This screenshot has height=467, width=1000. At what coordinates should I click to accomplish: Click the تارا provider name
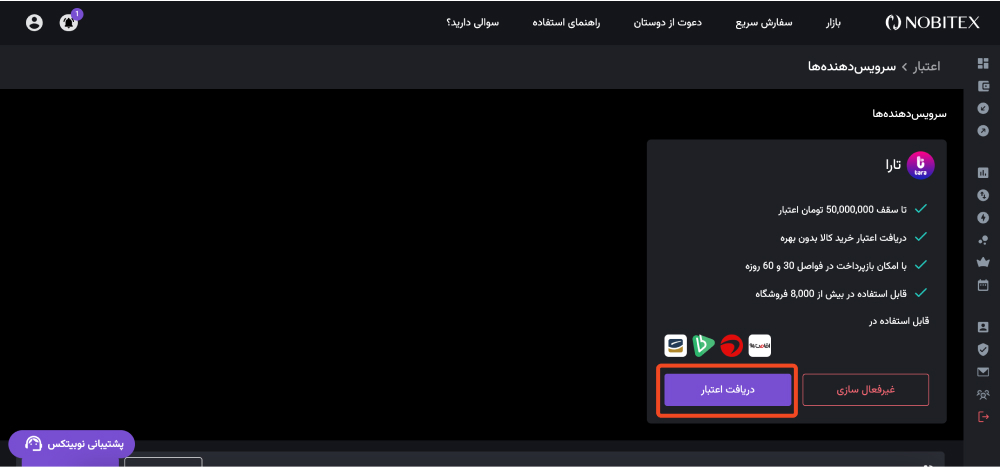[x=893, y=165]
